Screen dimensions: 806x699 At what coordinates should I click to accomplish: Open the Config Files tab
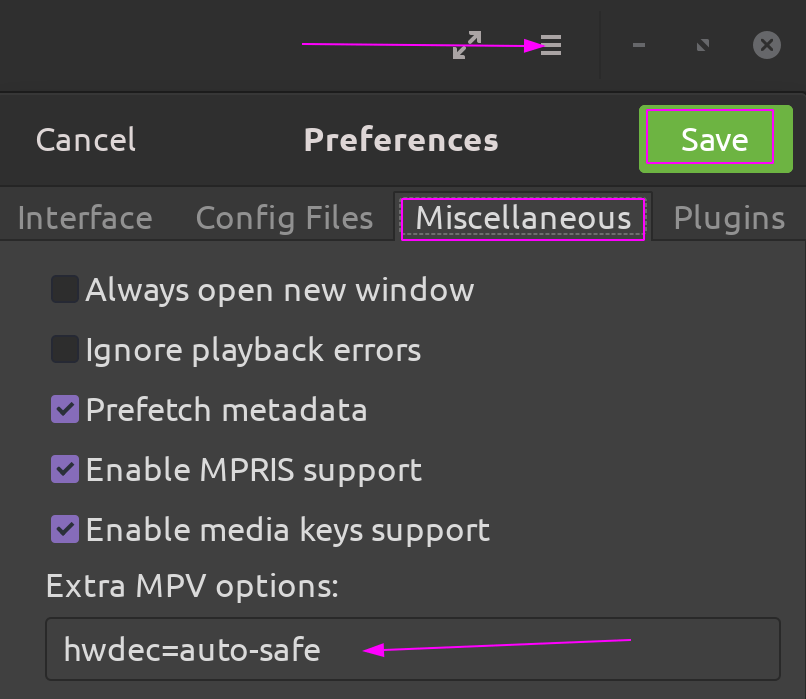pos(284,217)
